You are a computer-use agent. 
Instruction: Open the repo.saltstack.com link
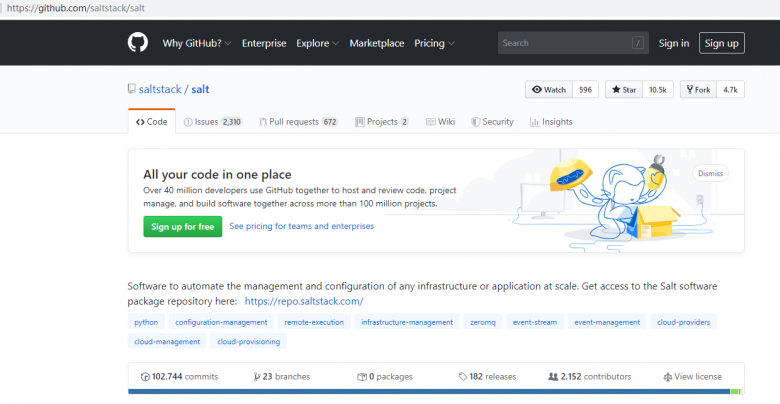[x=304, y=301]
